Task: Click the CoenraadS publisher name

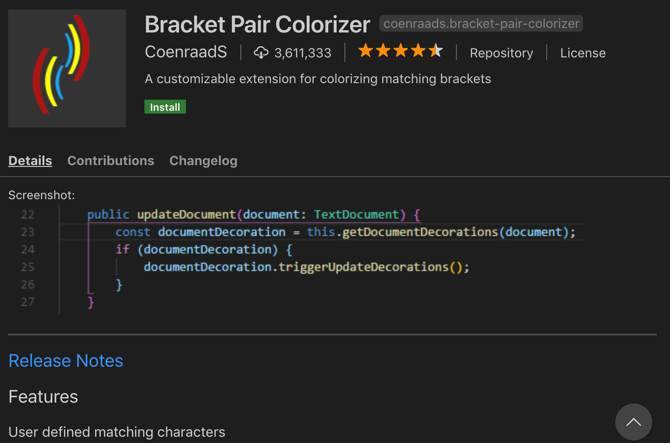Action: pos(185,52)
